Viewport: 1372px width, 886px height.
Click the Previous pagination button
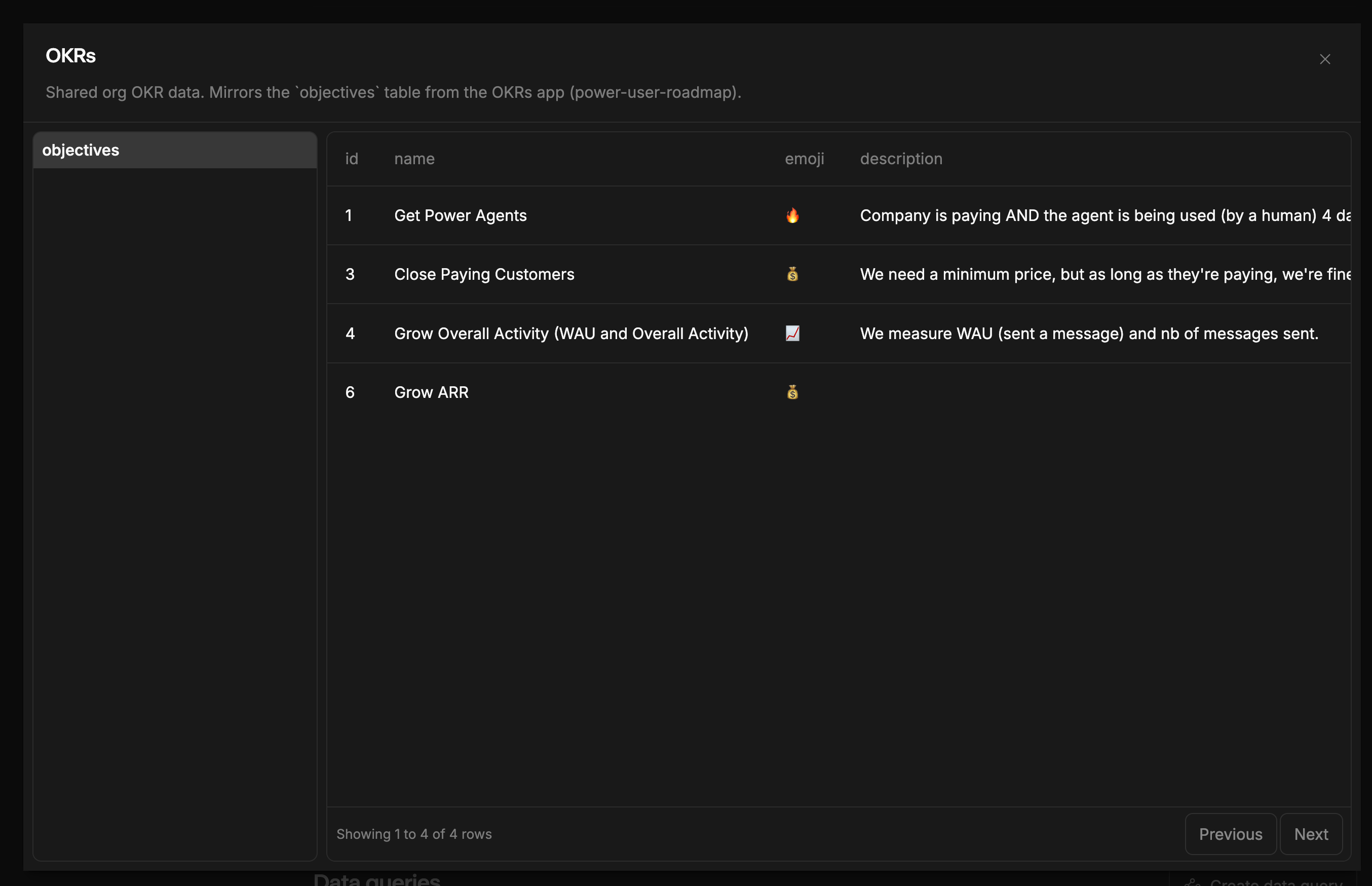point(1231,834)
